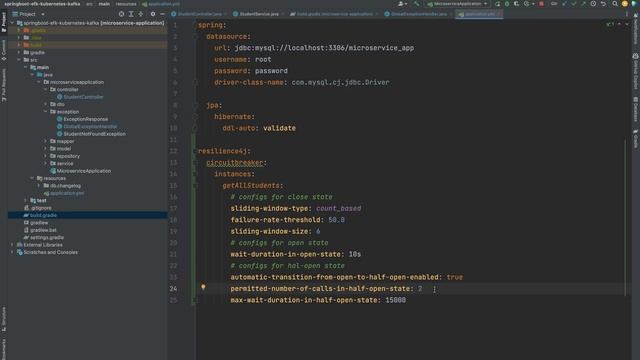Open the MicroserviceApplication run configuration dropdown
The width and height of the screenshot is (640, 360).
[x=457, y=4]
